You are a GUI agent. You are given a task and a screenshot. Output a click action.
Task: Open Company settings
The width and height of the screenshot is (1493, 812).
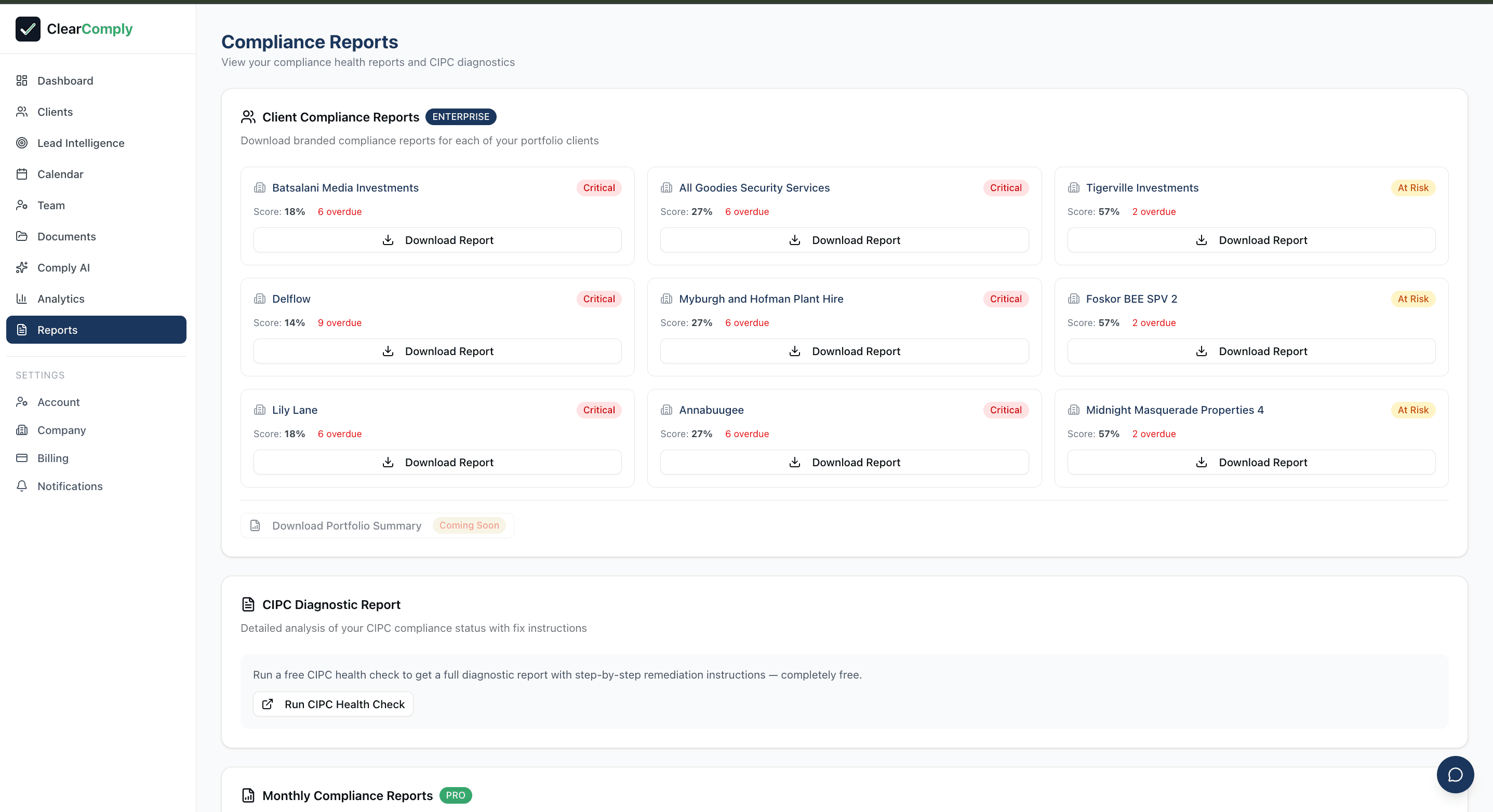pyautogui.click(x=96, y=430)
